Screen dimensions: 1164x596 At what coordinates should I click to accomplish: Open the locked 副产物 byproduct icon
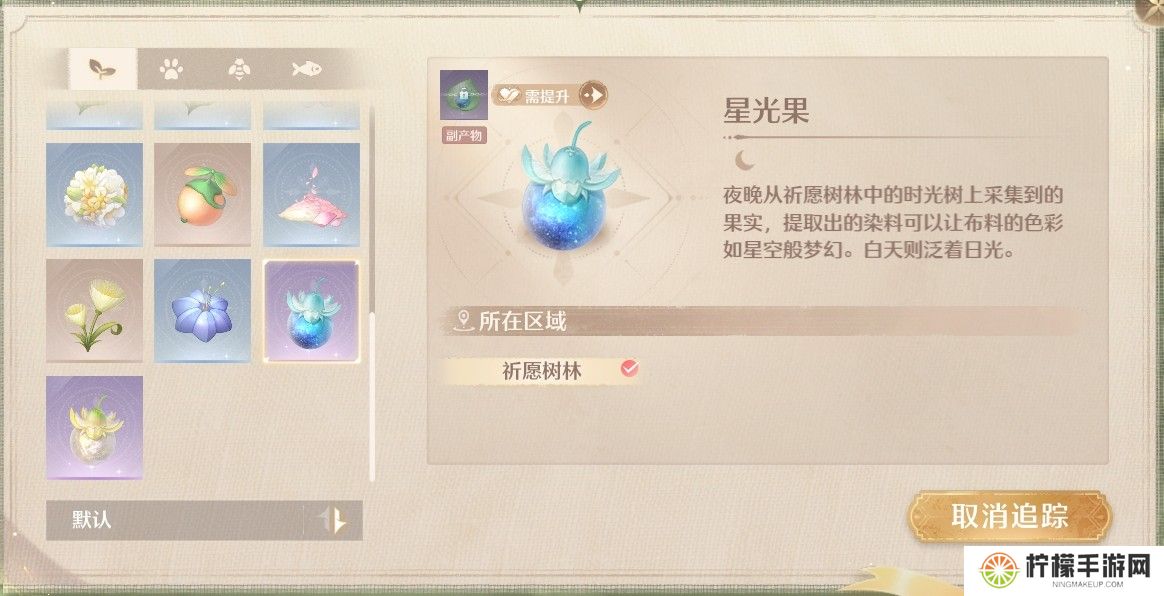pyautogui.click(x=463, y=95)
